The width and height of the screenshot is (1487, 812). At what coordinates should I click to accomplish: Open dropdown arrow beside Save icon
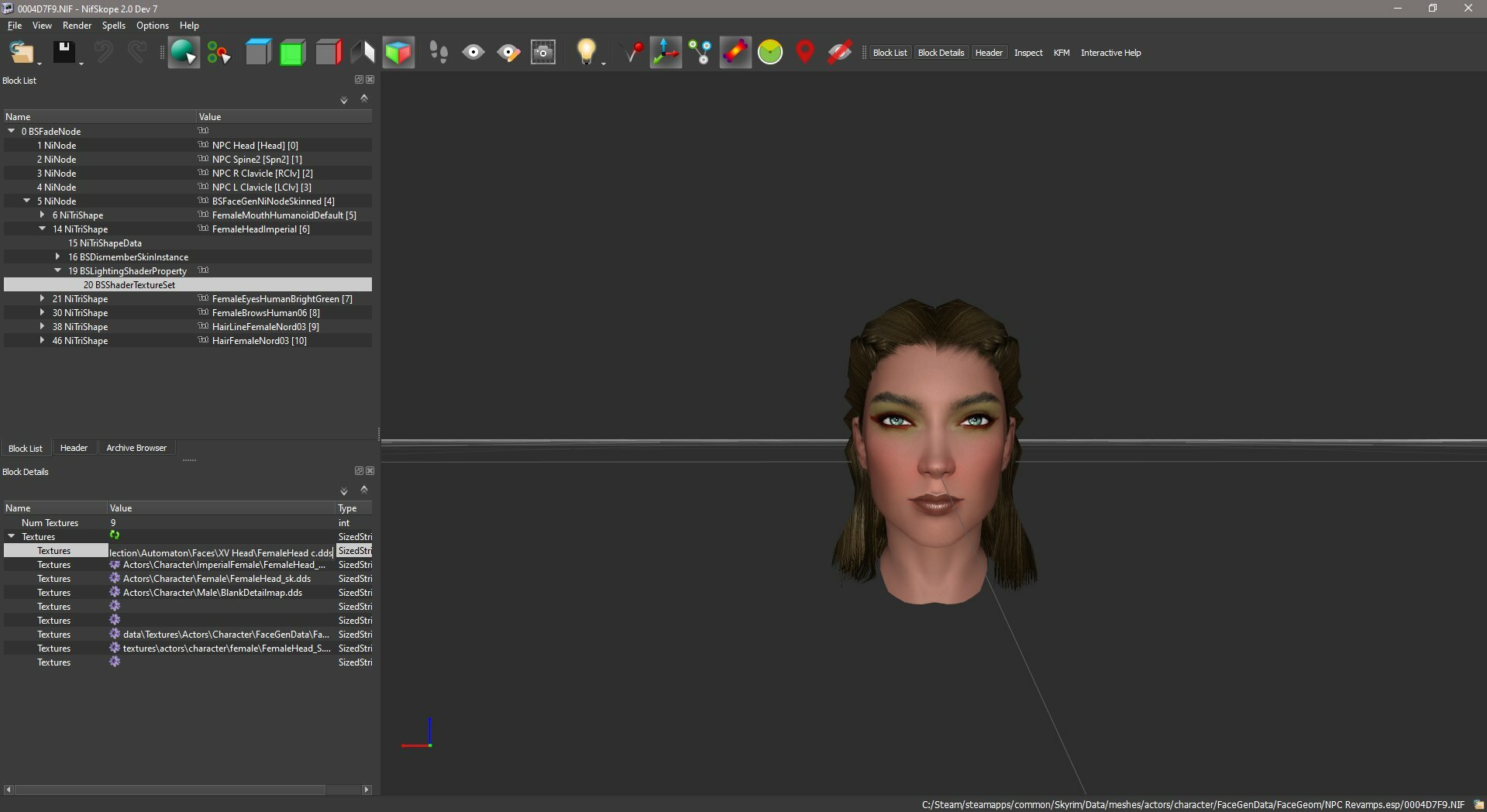point(81,63)
